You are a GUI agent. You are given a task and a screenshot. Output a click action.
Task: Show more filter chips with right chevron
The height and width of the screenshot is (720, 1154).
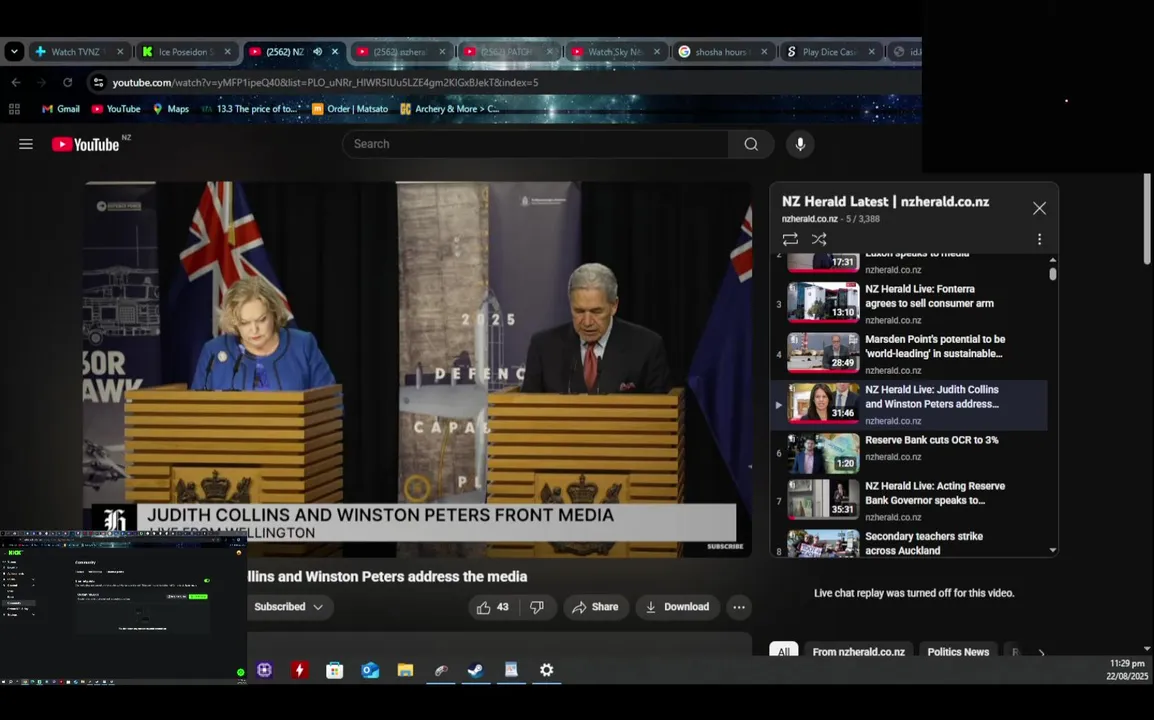1041,652
